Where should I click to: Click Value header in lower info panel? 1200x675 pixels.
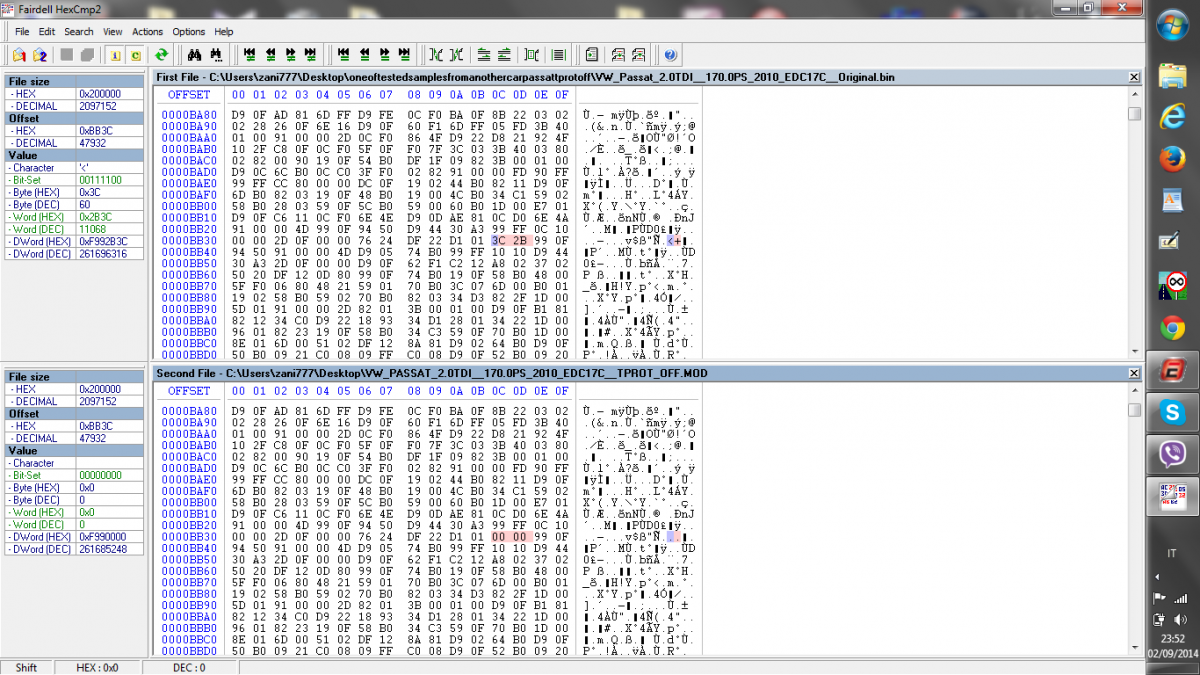[x=73, y=451]
